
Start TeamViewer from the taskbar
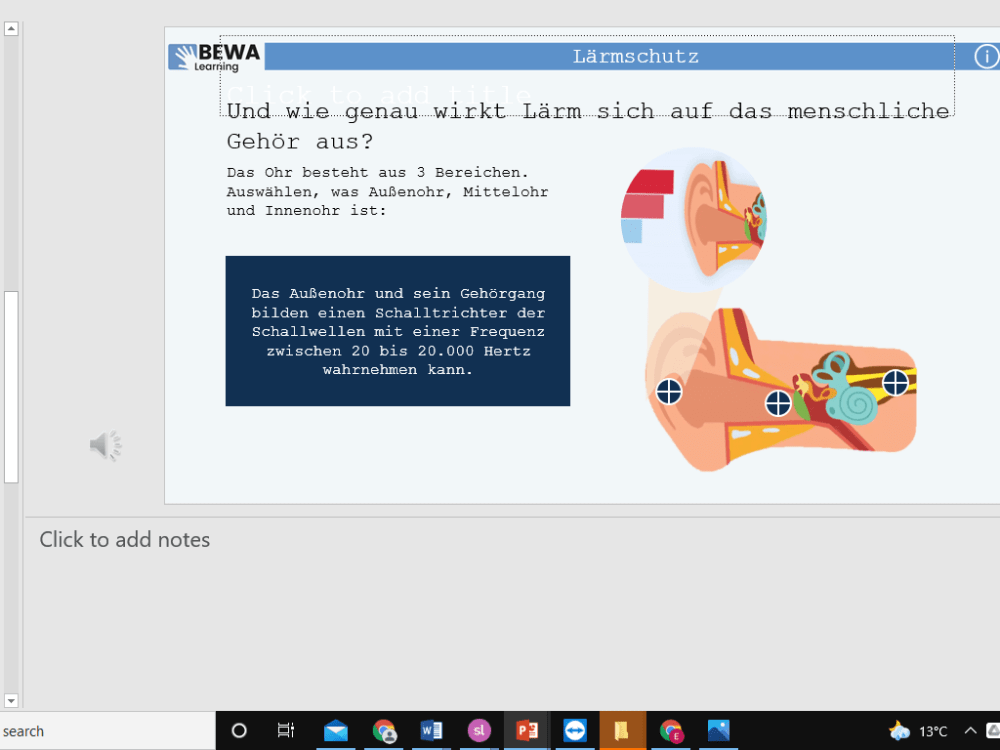tap(576, 731)
